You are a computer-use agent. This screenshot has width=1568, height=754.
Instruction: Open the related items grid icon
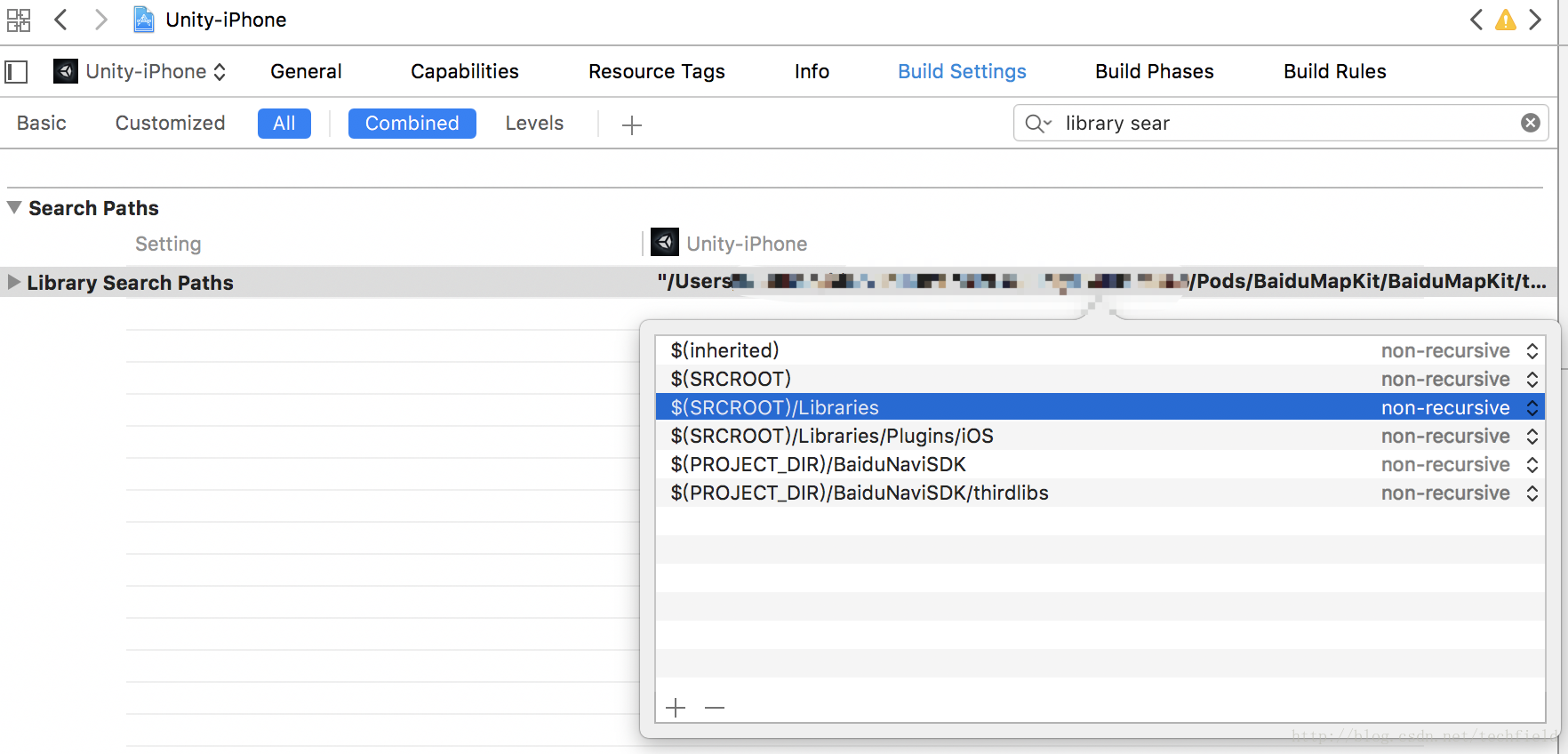click(18, 20)
